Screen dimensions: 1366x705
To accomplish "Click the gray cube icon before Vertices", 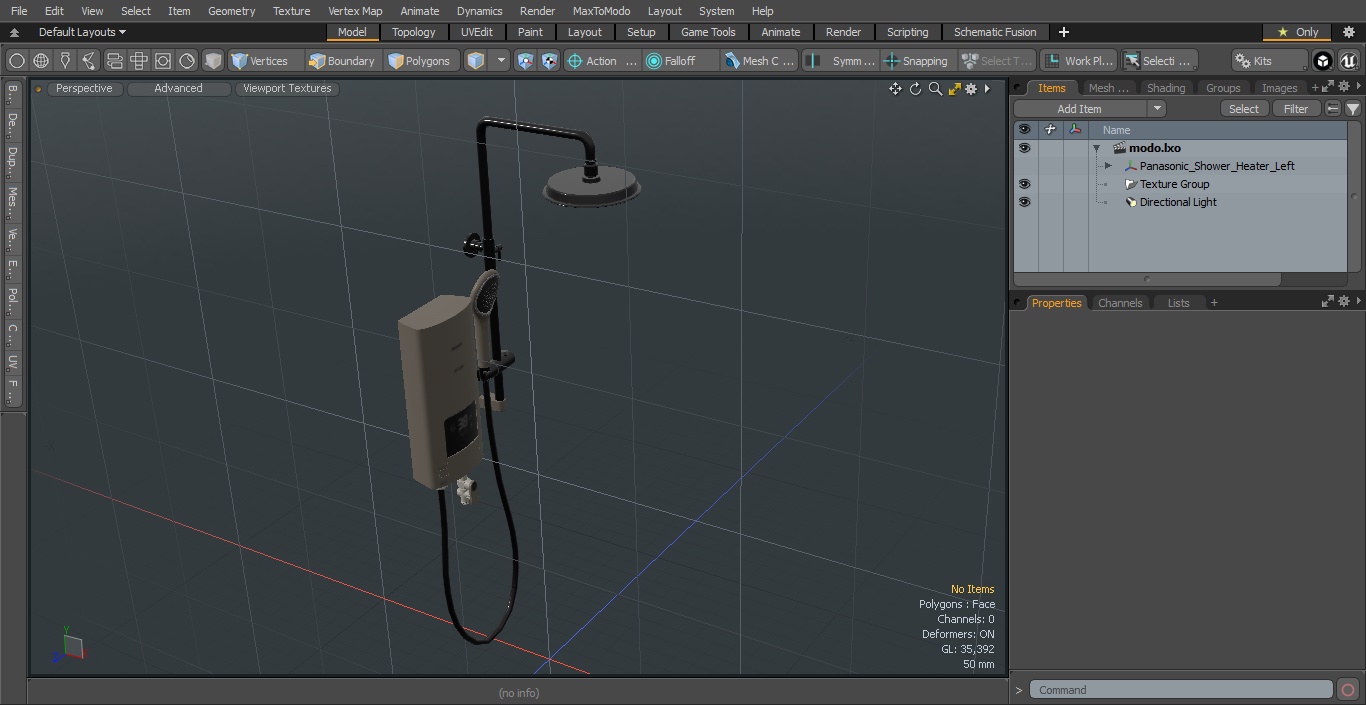I will (213, 61).
